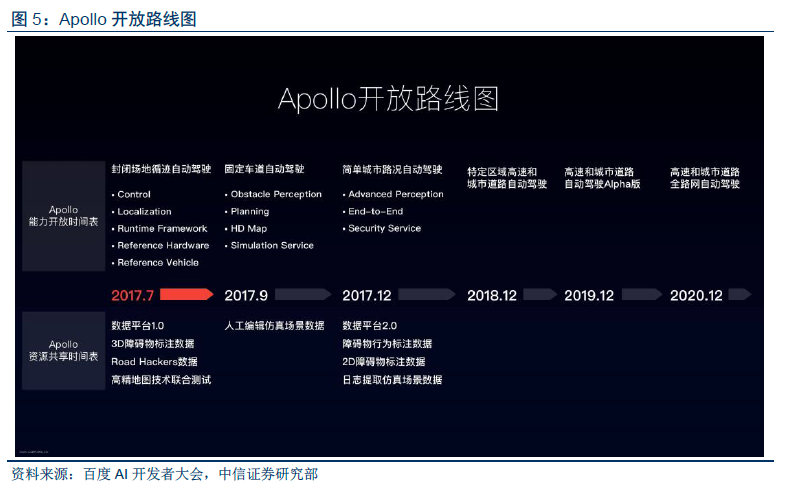Click the Apollo 能力开放时间表 box

63,216
